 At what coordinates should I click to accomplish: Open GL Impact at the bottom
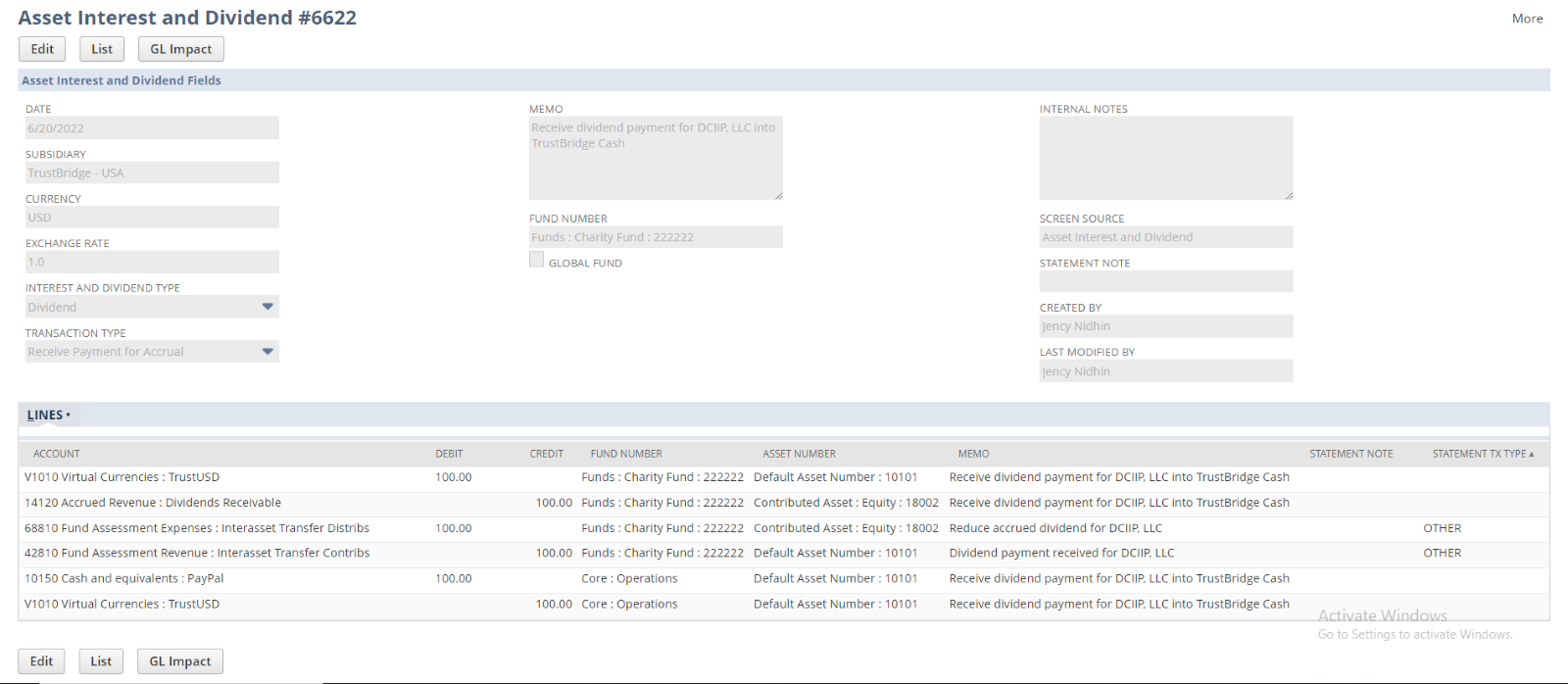pos(179,661)
